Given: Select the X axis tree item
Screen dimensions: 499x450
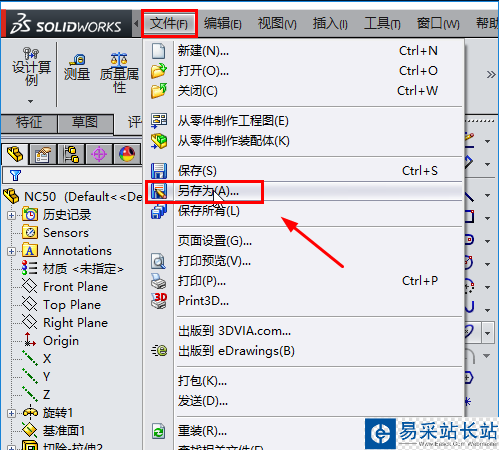Looking at the screenshot, I should pyautogui.click(x=47, y=359).
